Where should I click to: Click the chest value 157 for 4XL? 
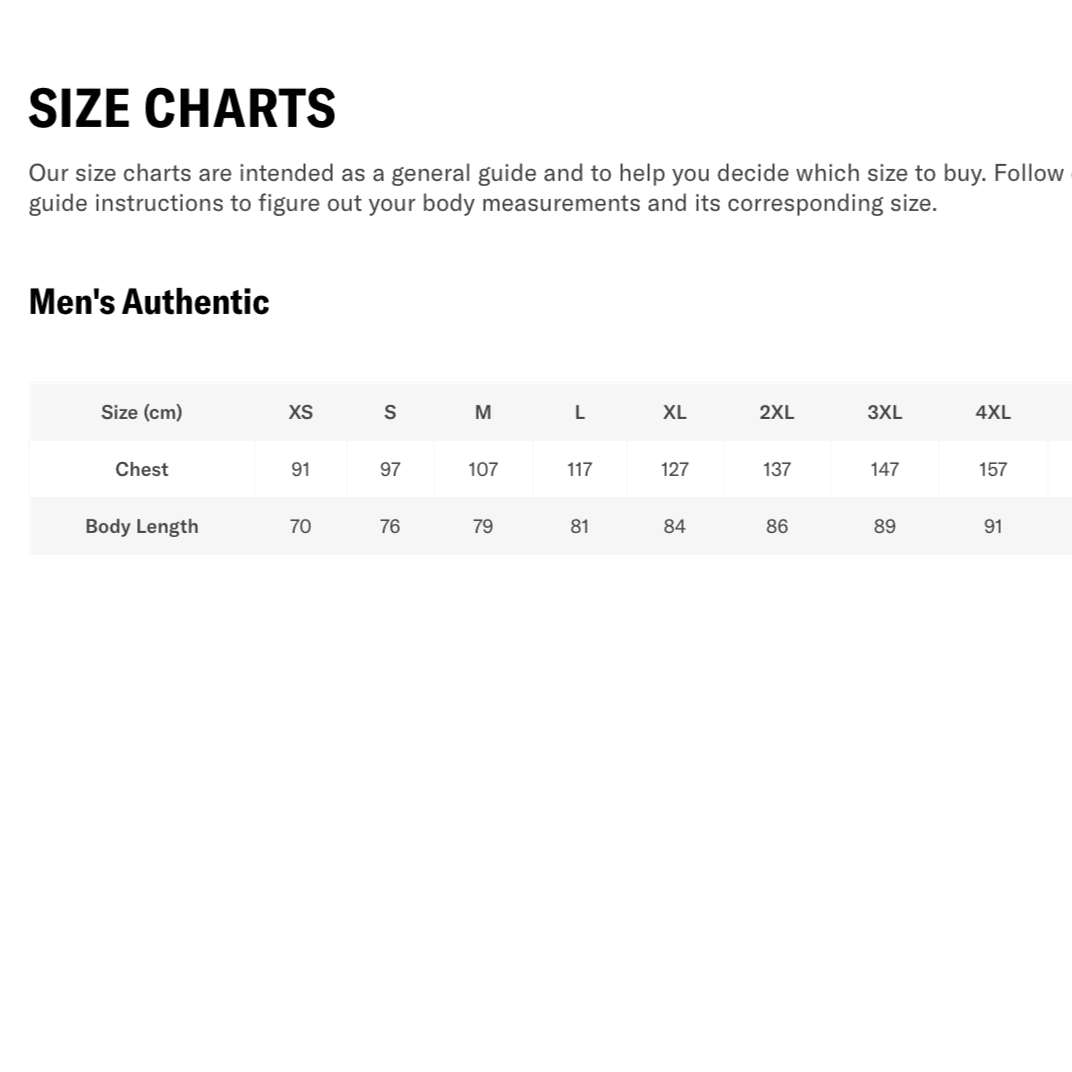pyautogui.click(x=993, y=469)
